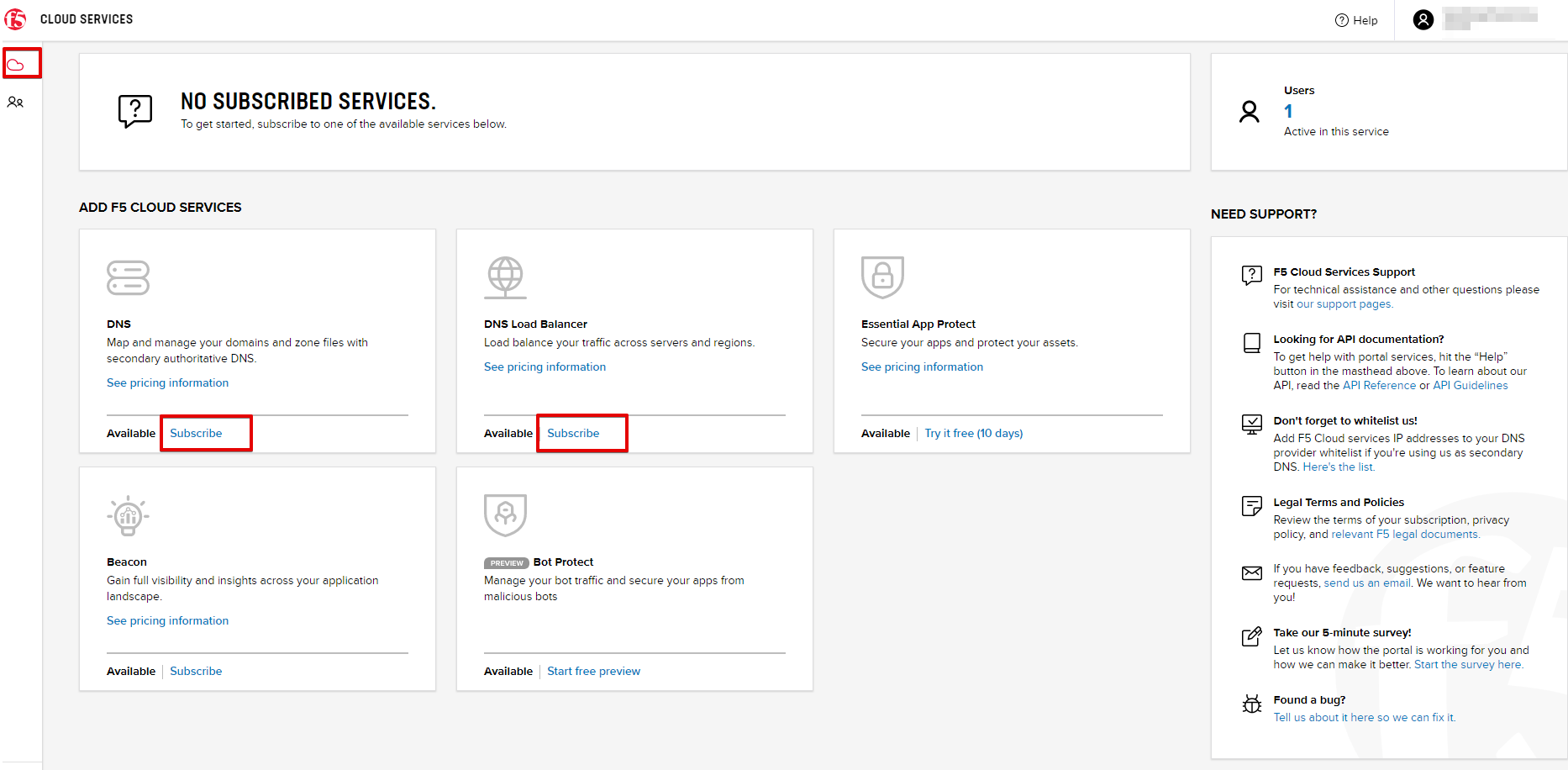This screenshot has width=1568, height=770.
Task: Click the person icon in Users card
Action: pyautogui.click(x=1250, y=112)
